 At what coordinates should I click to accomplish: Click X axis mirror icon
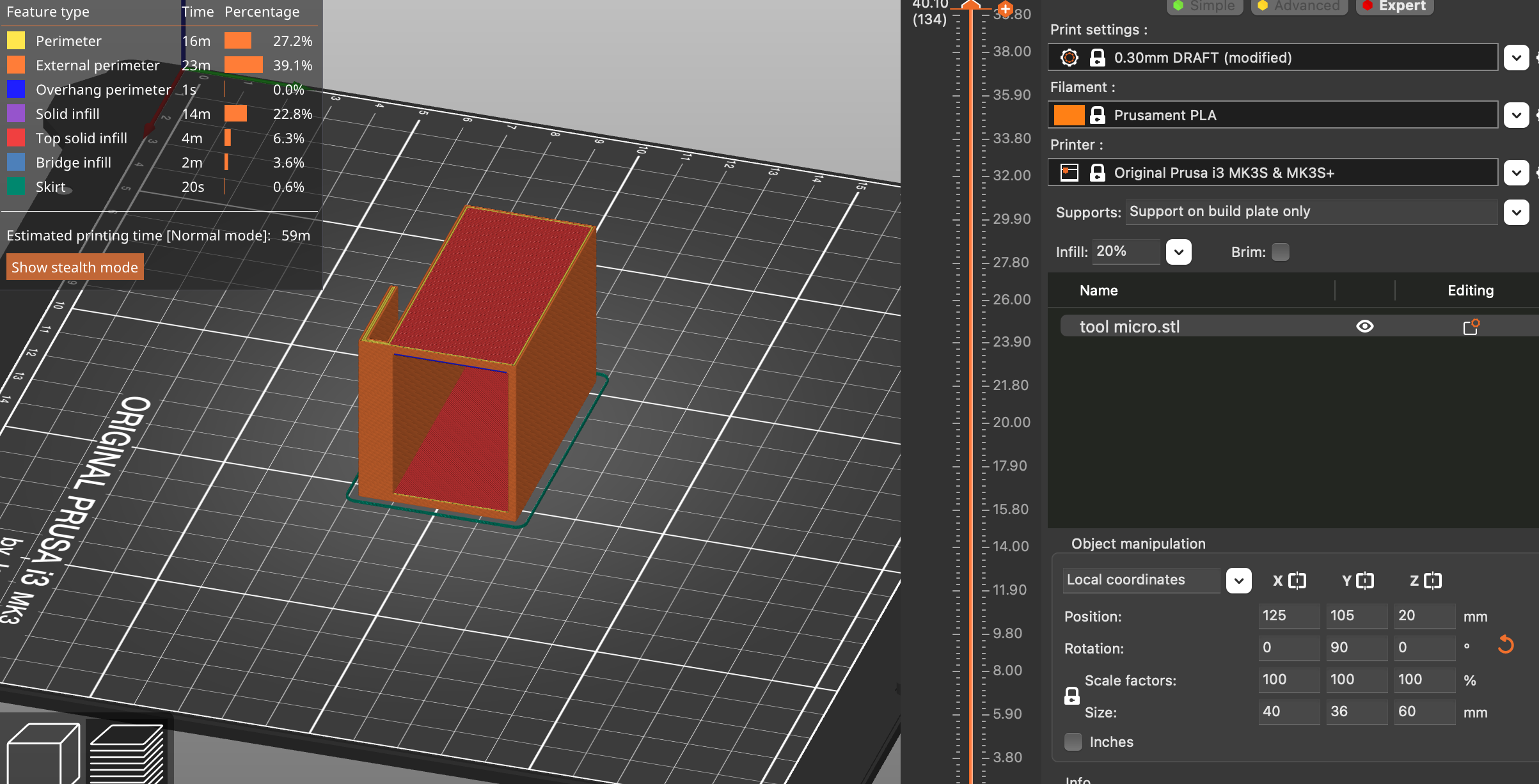1297,581
